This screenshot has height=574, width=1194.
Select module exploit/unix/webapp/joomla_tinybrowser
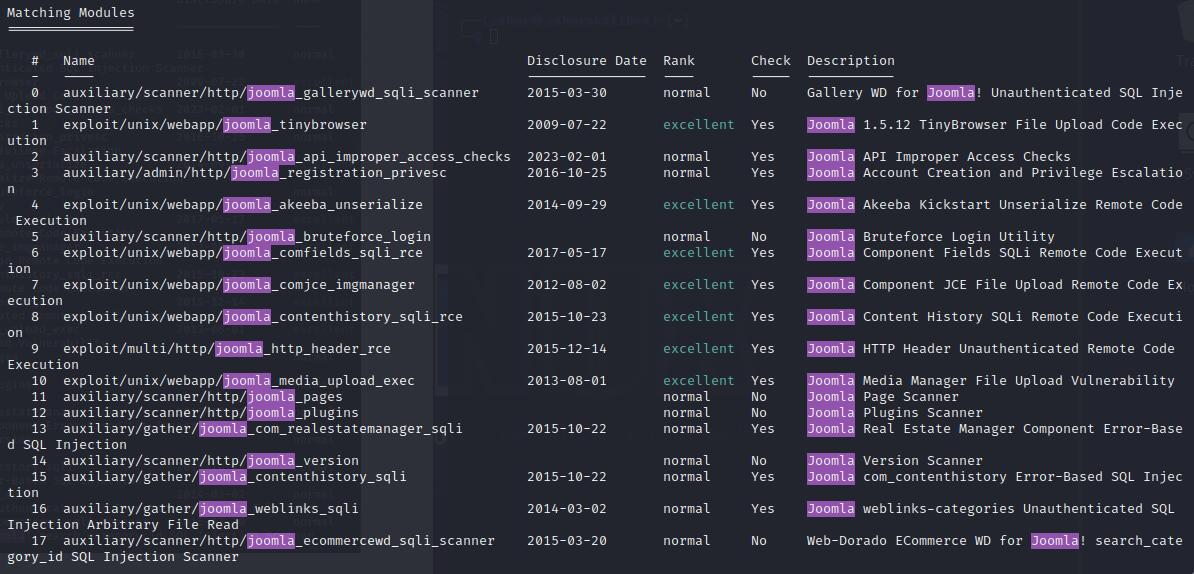215,125
